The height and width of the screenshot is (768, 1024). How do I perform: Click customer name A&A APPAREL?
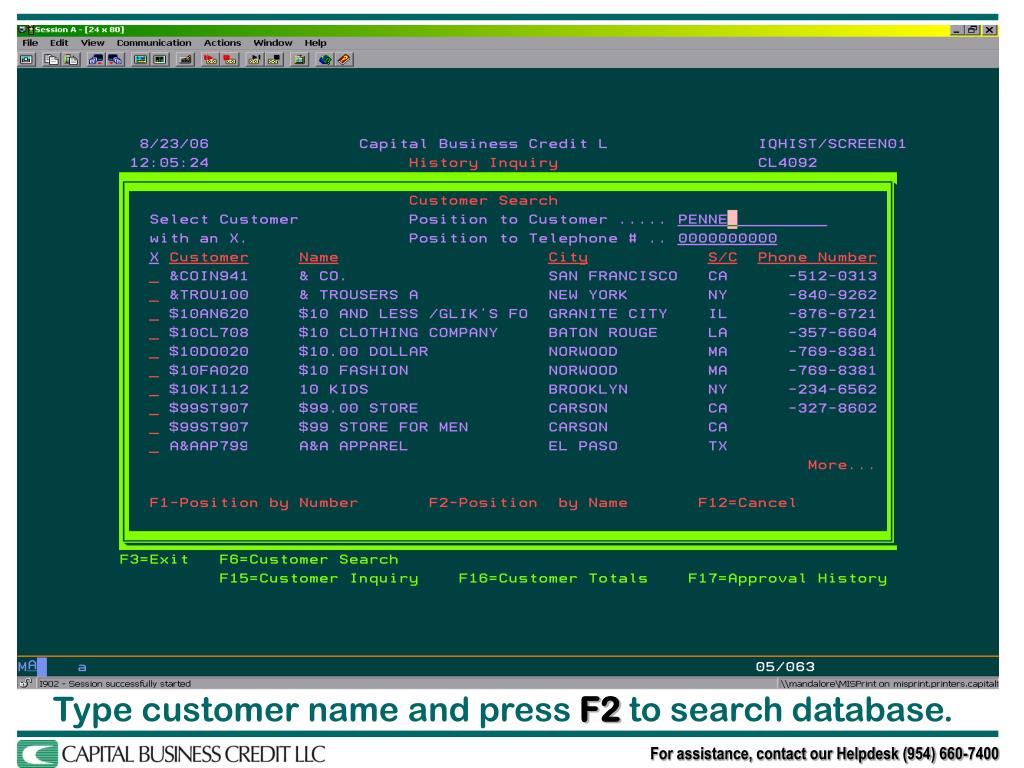[x=353, y=447]
